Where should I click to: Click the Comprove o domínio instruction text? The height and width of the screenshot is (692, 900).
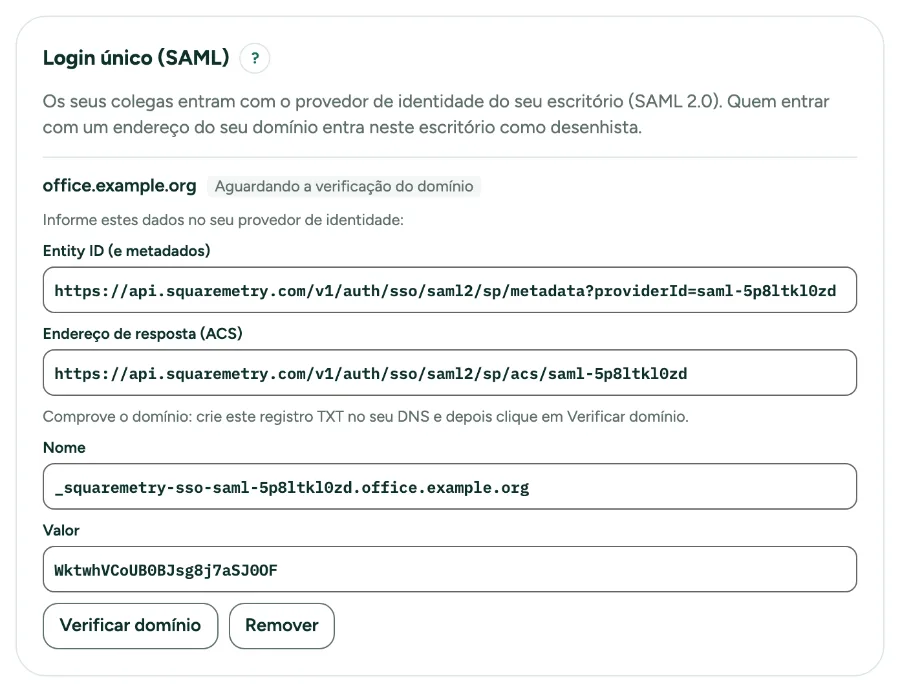tap(366, 417)
